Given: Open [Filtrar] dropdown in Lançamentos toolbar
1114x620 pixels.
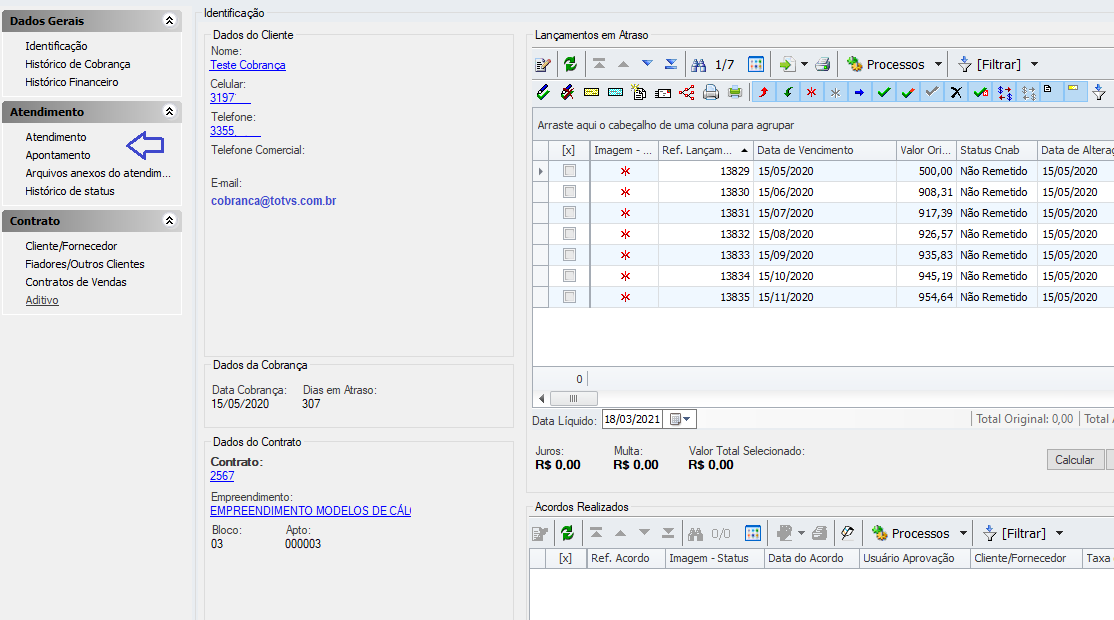Looking at the screenshot, I should tap(998, 65).
